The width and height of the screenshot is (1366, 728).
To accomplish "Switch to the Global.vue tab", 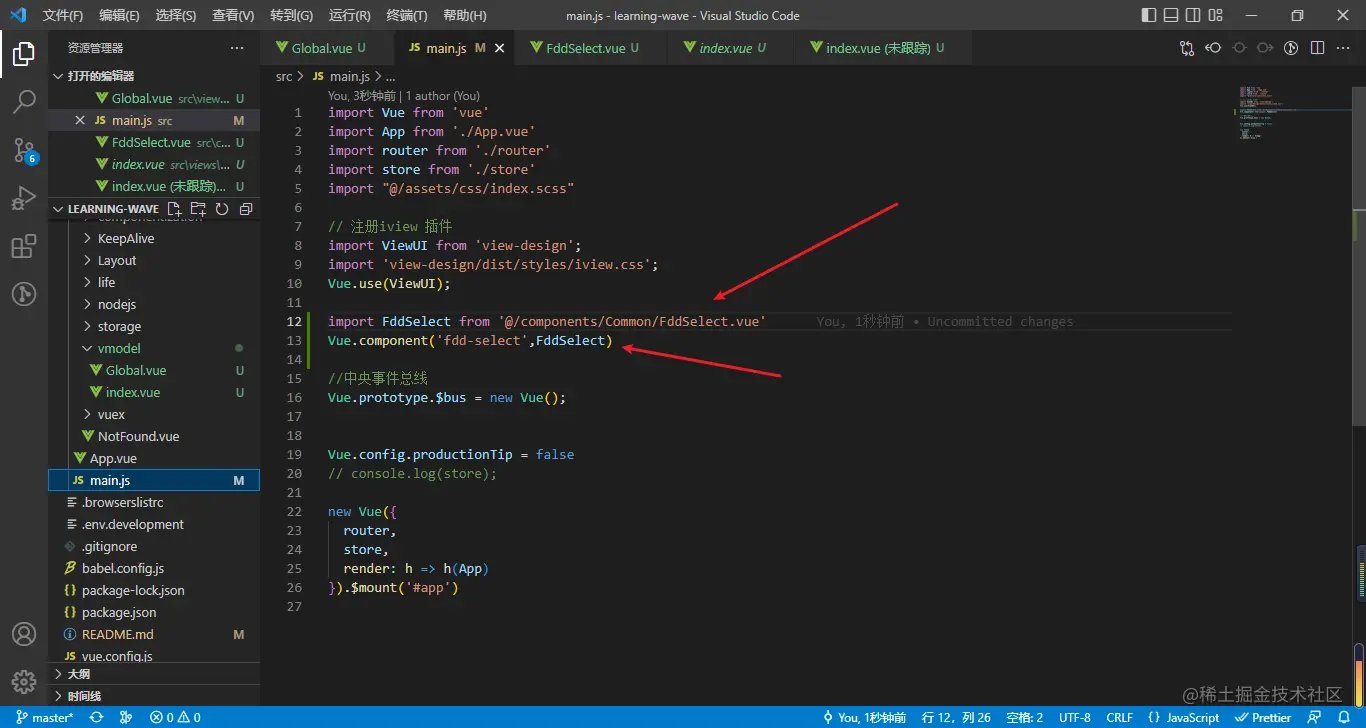I will tap(328, 48).
